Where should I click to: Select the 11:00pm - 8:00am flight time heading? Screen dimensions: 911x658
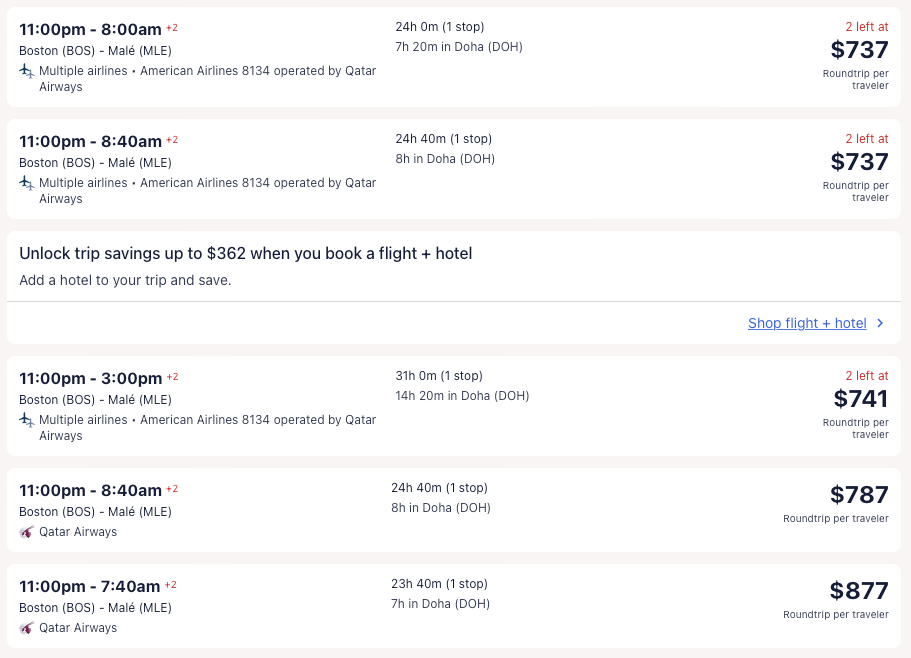point(90,29)
